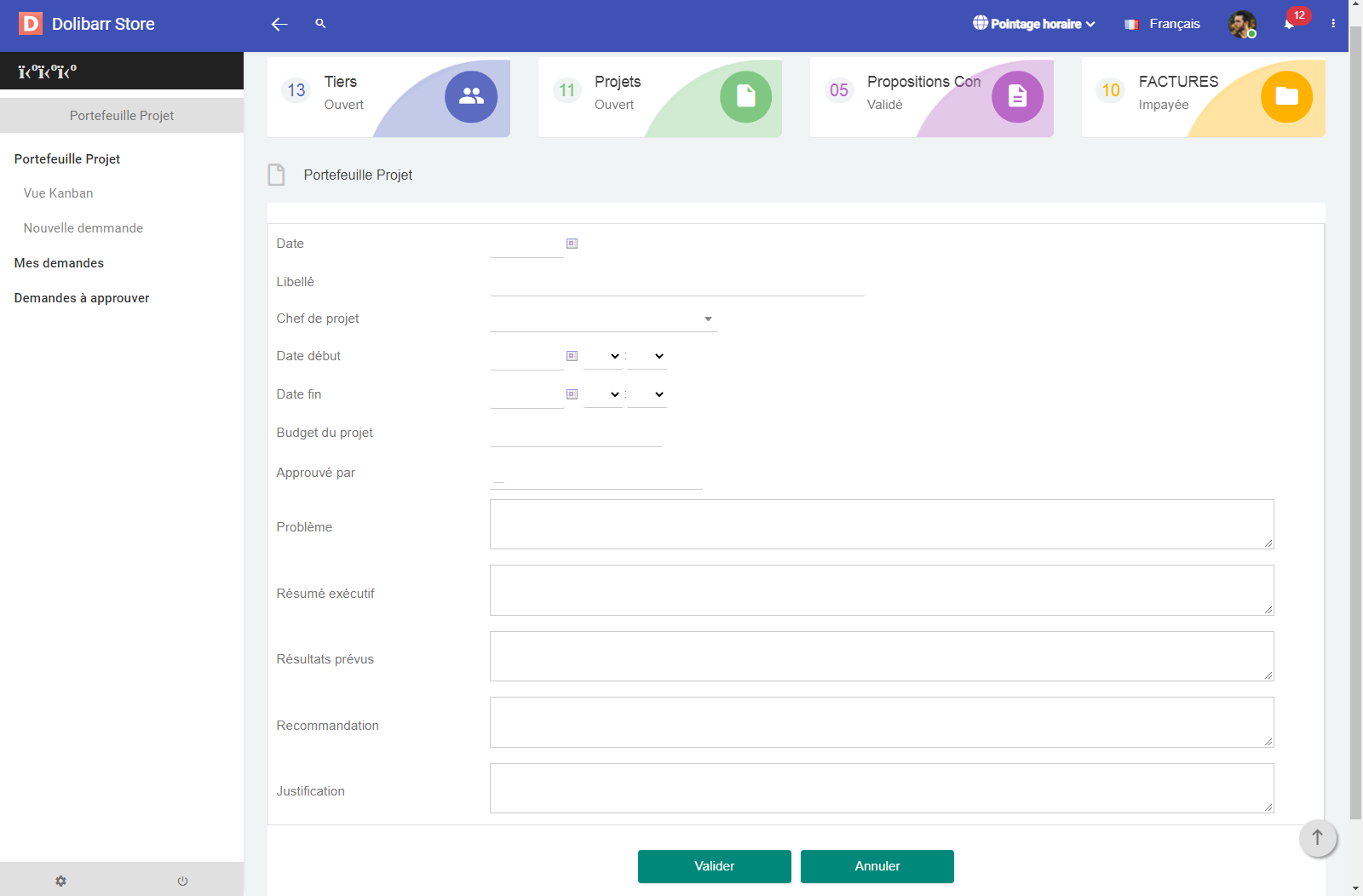This screenshot has width=1363, height=896.
Task: Open notifications bell with 12 badge
Action: coord(1289,24)
